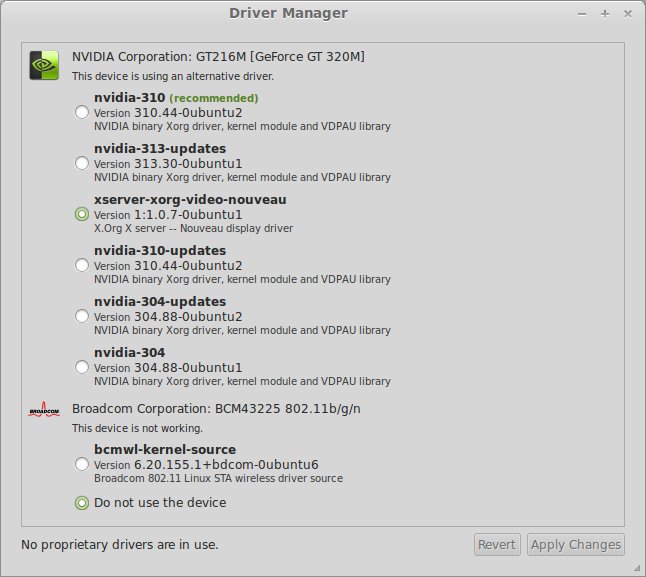
Task: Click 'nvidia-310-updates' driver name
Action: (160, 251)
